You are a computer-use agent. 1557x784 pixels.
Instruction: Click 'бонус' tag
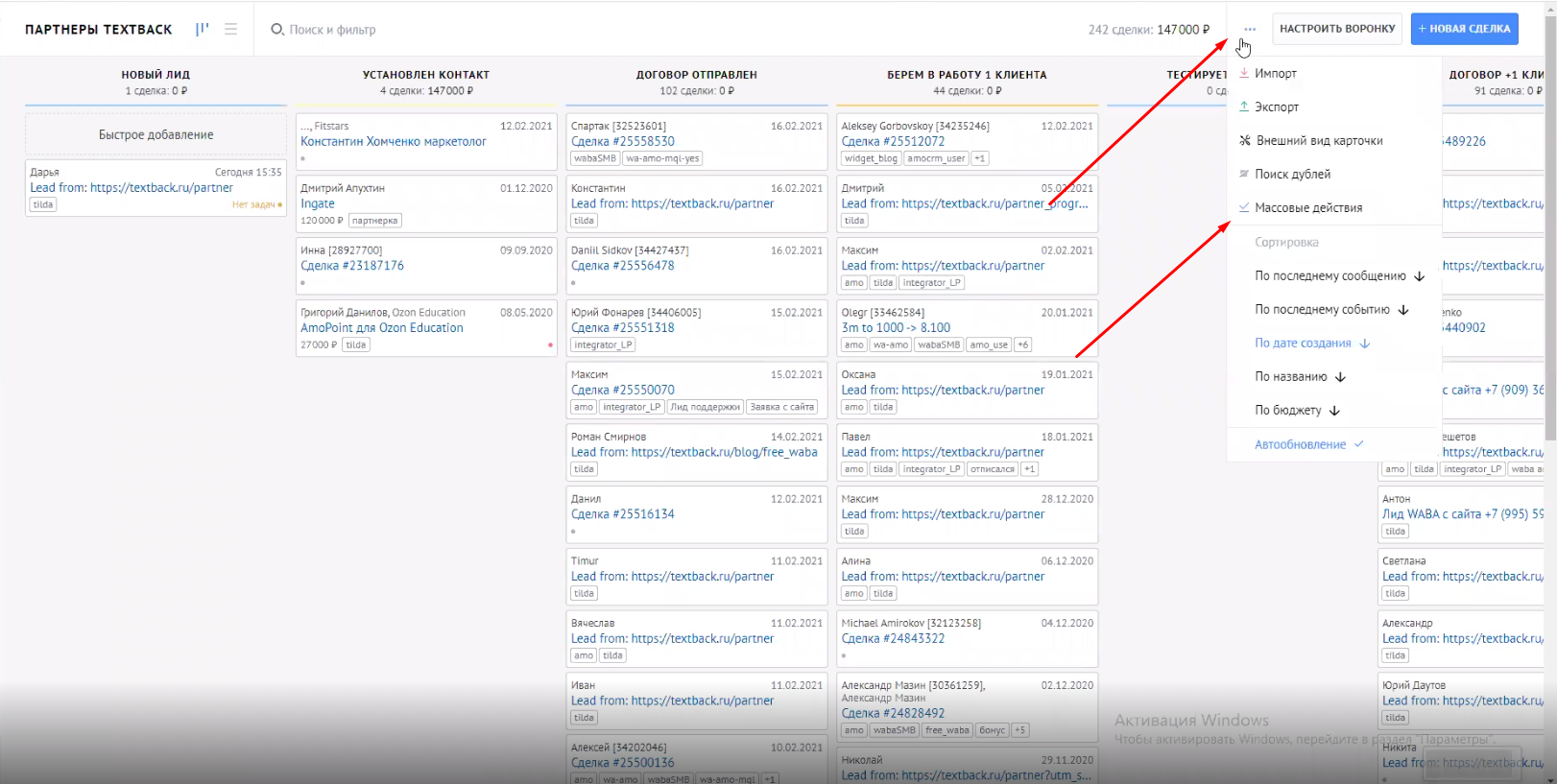[992, 730]
